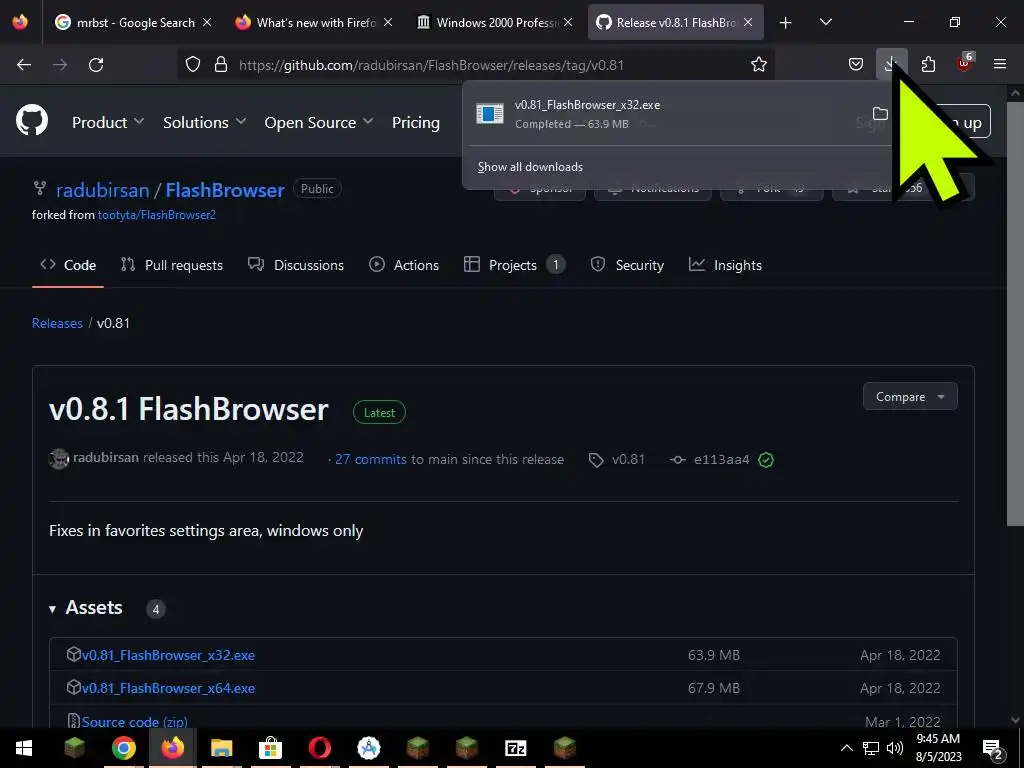1024x768 pixels.
Task: Close the mrbst Google Search tab
Action: tap(207, 23)
